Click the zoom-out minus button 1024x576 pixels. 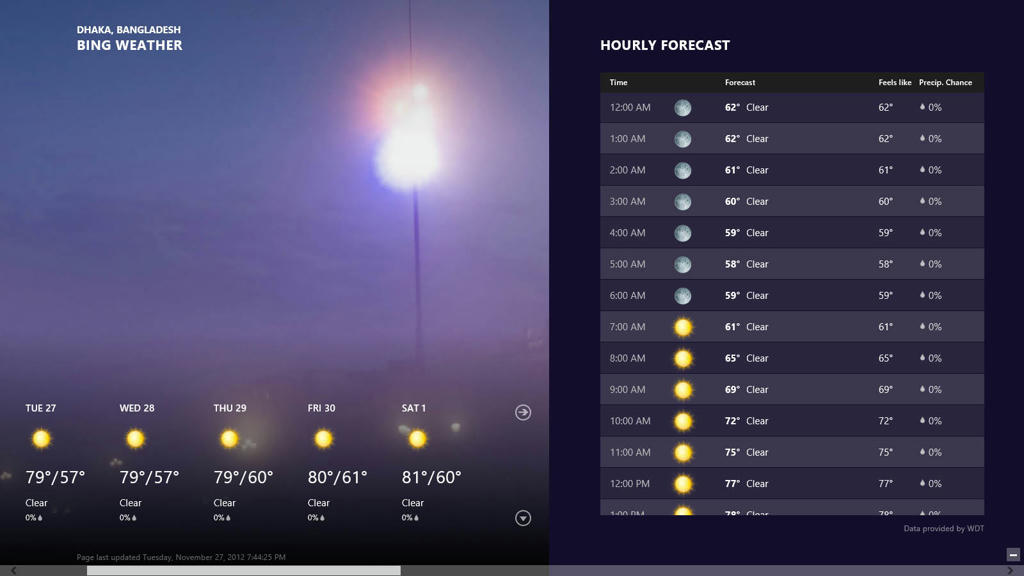(x=1013, y=555)
